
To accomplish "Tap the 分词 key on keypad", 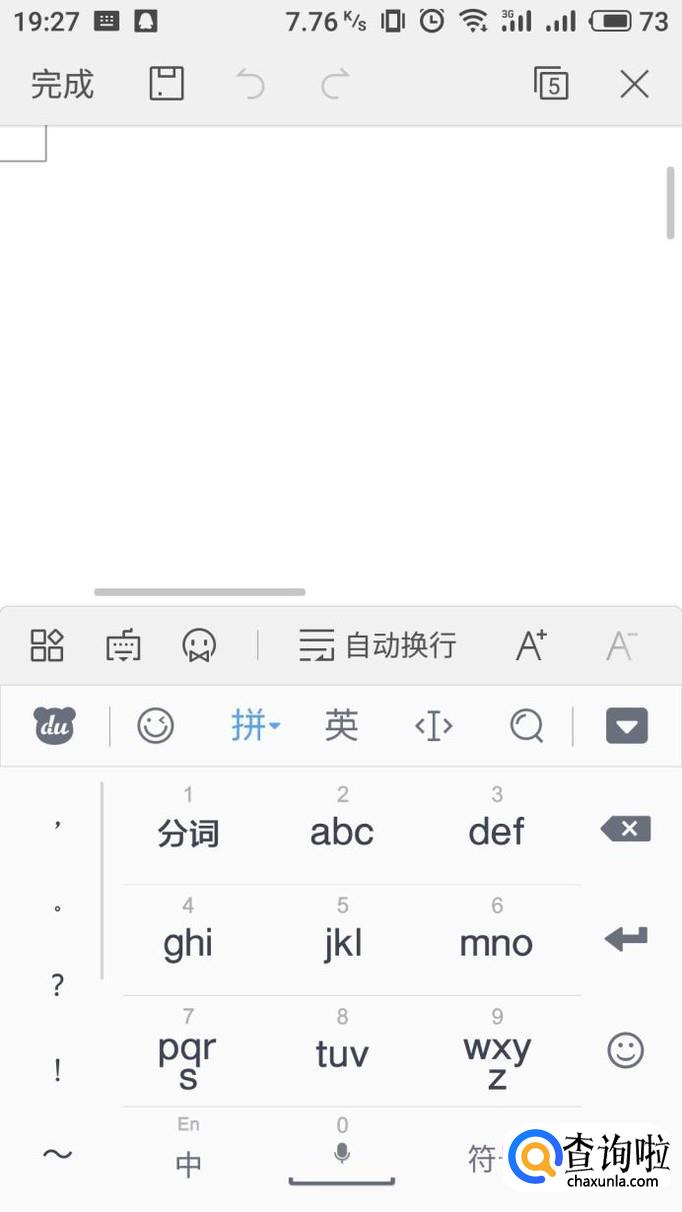I will coord(188,829).
